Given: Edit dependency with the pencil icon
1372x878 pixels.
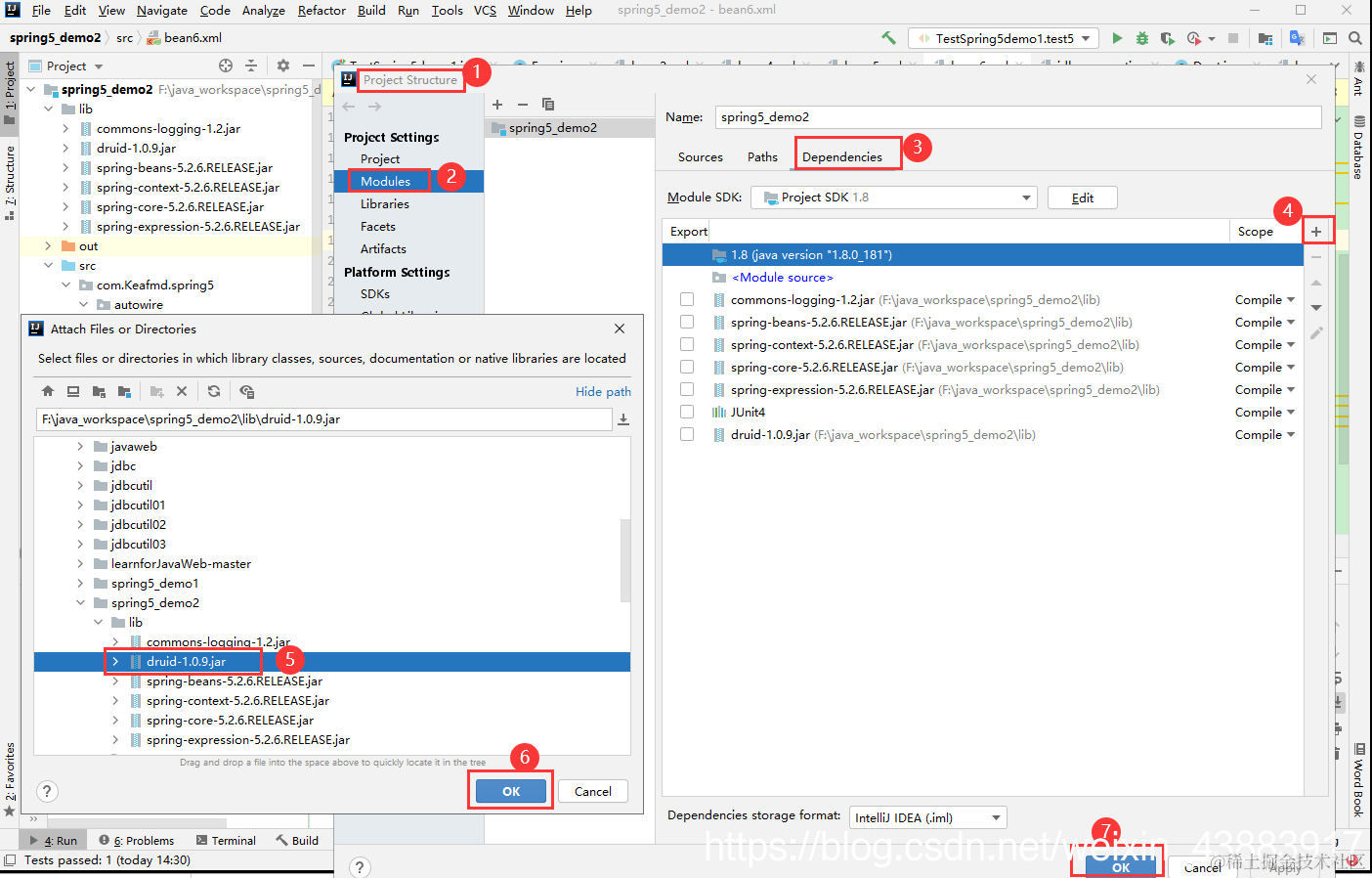Looking at the screenshot, I should click(1316, 333).
